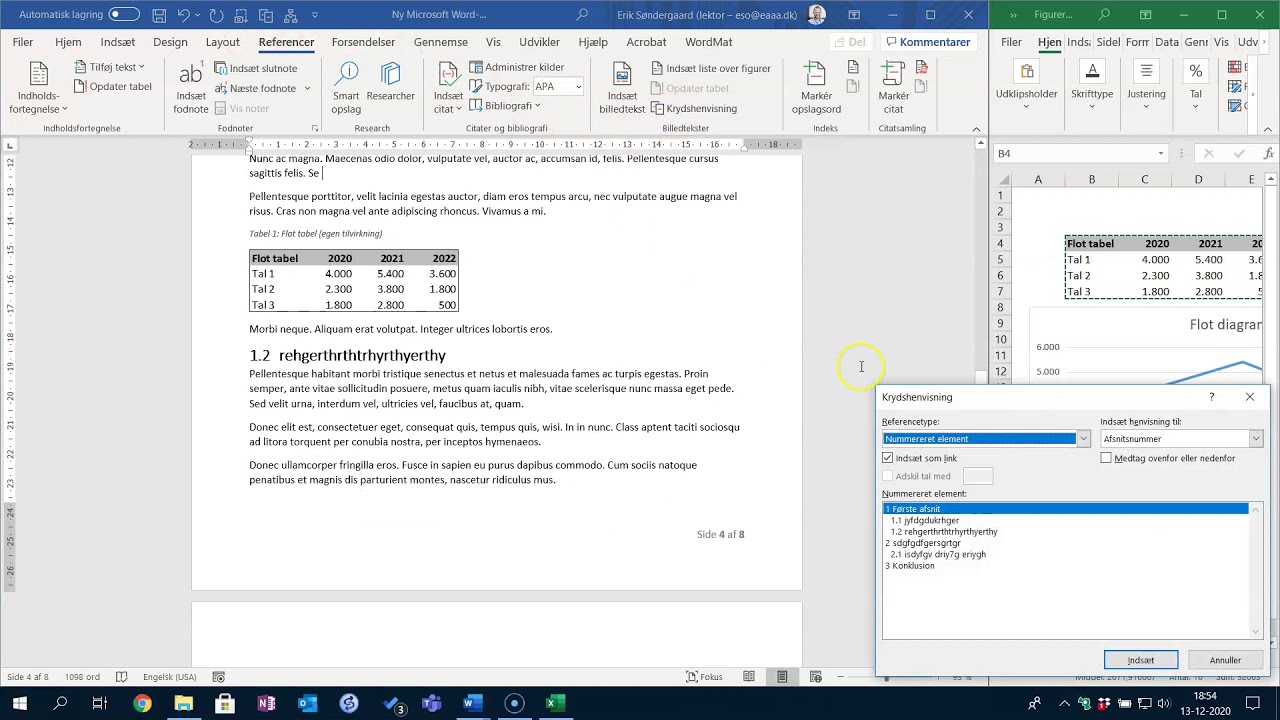Open Excel Name Box dropdown arrow
Image resolution: width=1280 pixels, height=720 pixels.
coord(1161,153)
